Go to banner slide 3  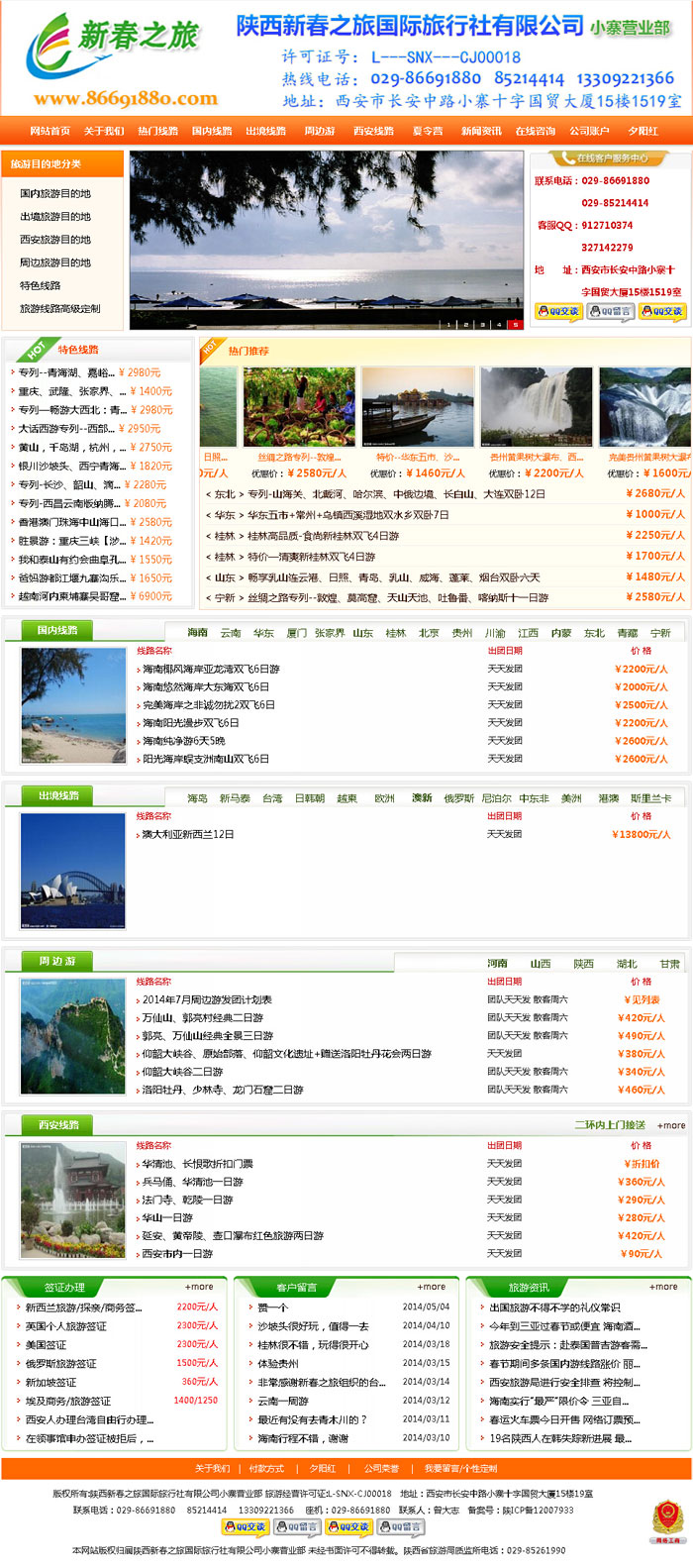(482, 324)
